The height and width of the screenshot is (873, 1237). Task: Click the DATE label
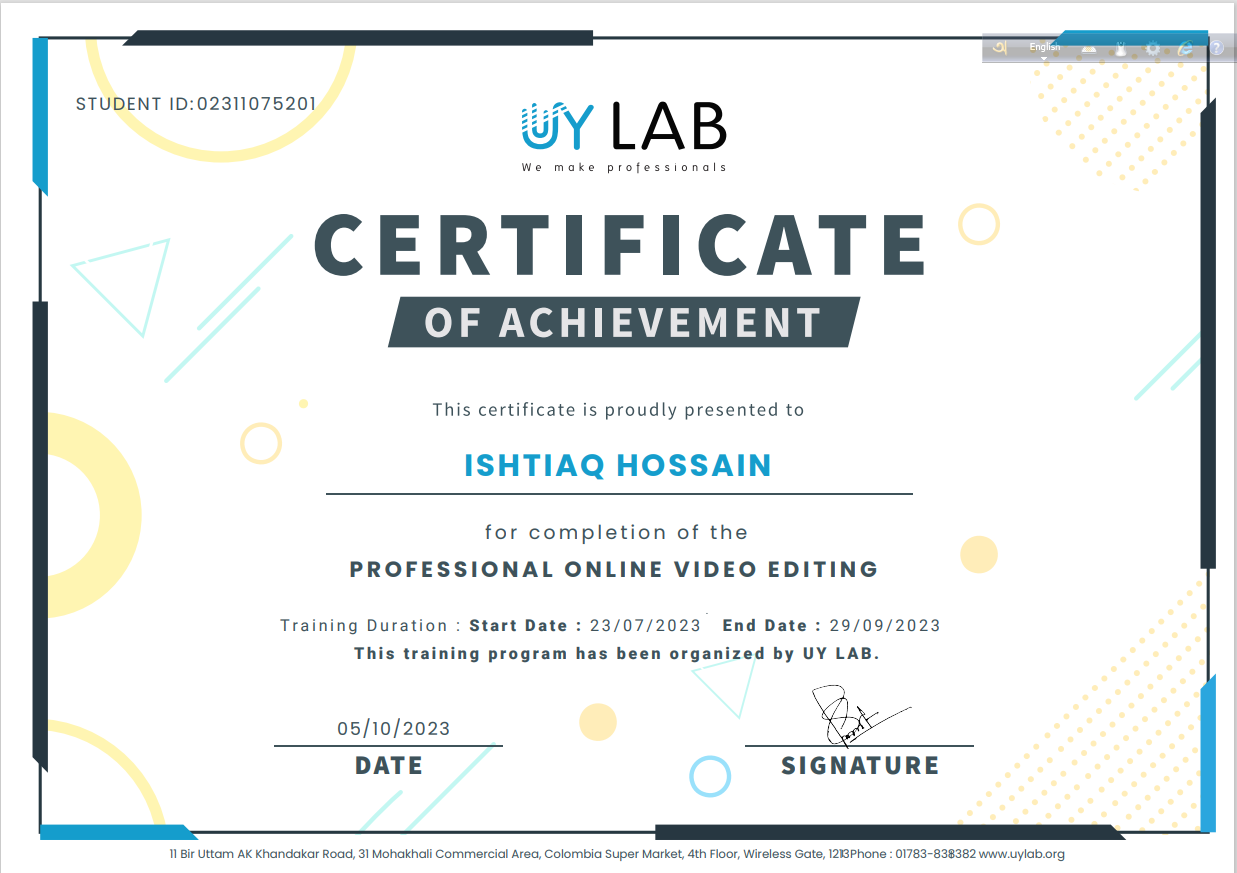[389, 766]
